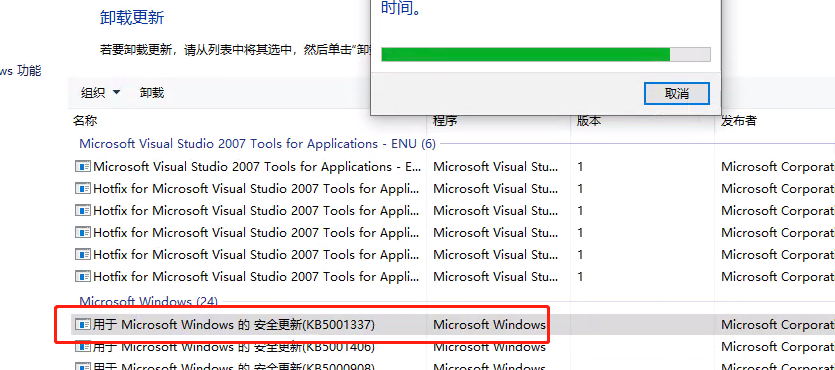
Task: Click the icon of the KB5001406 security update
Action: 83,347
